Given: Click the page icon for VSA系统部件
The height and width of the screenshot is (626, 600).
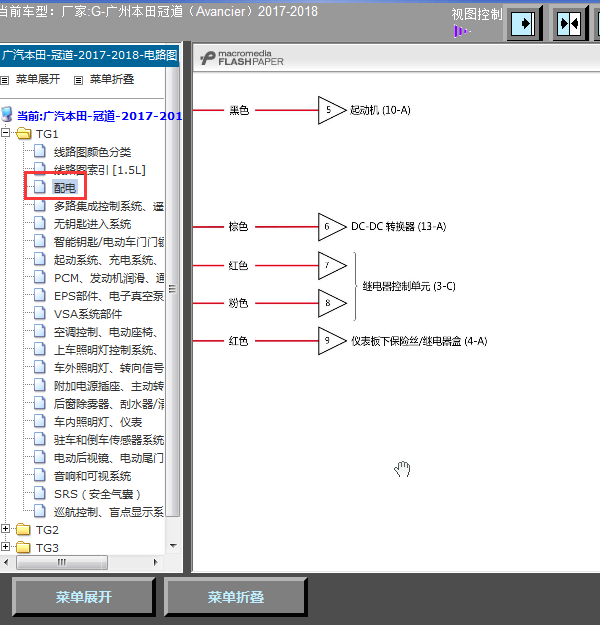Looking at the screenshot, I should tap(40, 313).
